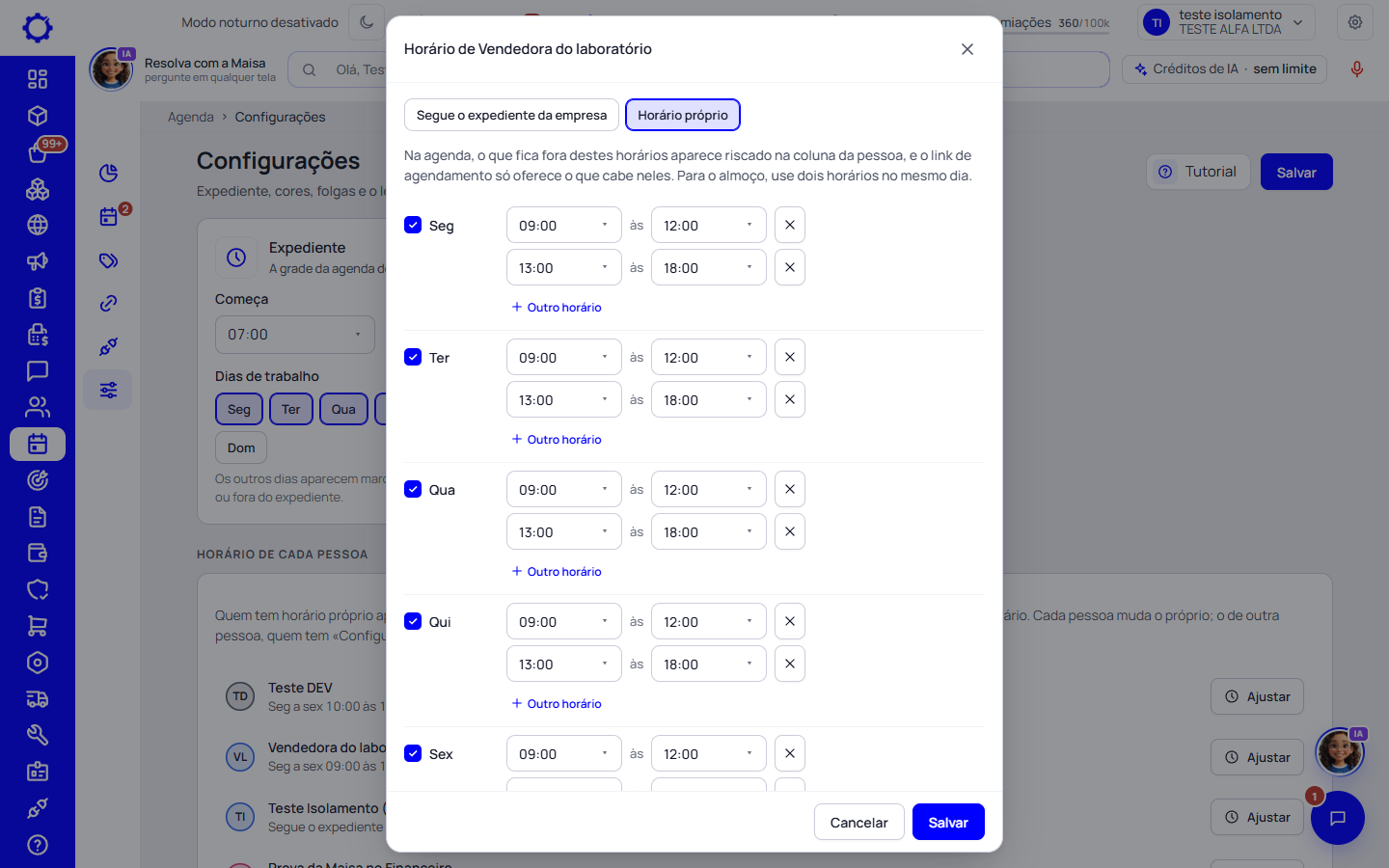Open the calendar agenda icon in sidebar
The image size is (1389, 868).
[x=38, y=444]
